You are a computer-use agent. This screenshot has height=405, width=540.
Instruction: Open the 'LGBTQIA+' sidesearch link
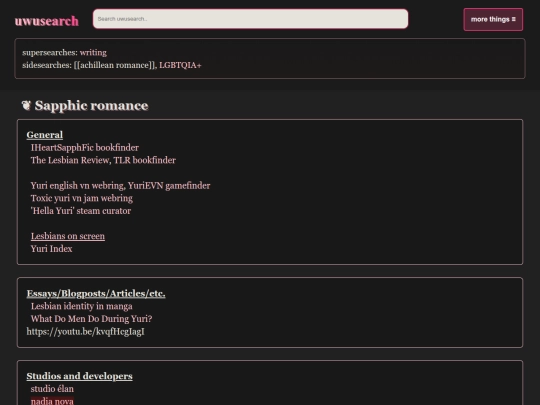coord(180,65)
